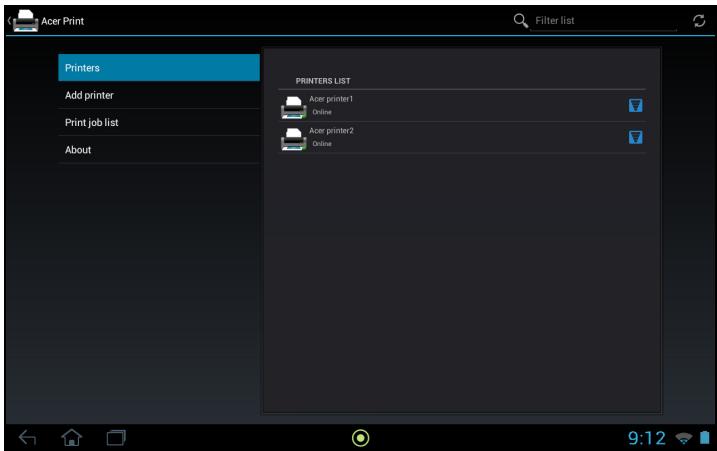717x451 pixels.
Task: Click Online status under Acer printer2
Action: tap(322, 144)
